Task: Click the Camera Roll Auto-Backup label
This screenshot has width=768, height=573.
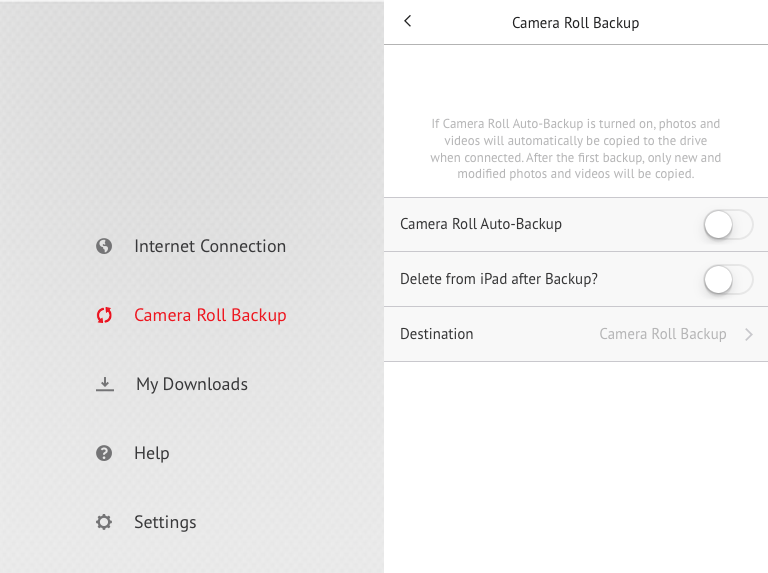Action: click(481, 224)
